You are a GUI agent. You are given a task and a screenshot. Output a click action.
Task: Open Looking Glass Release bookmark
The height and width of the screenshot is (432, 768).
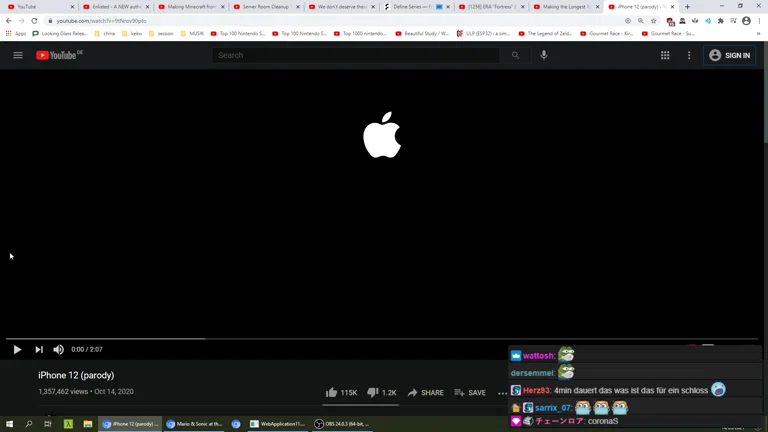(60, 34)
